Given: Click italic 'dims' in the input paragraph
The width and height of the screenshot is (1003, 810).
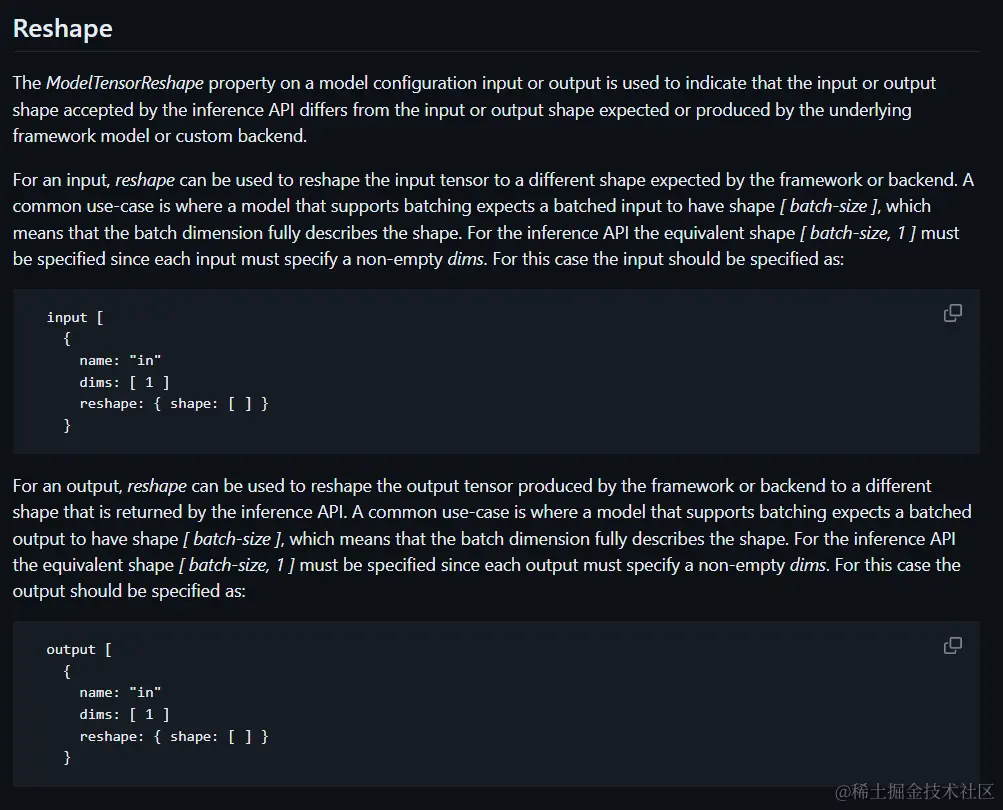Looking at the screenshot, I should 466,259.
